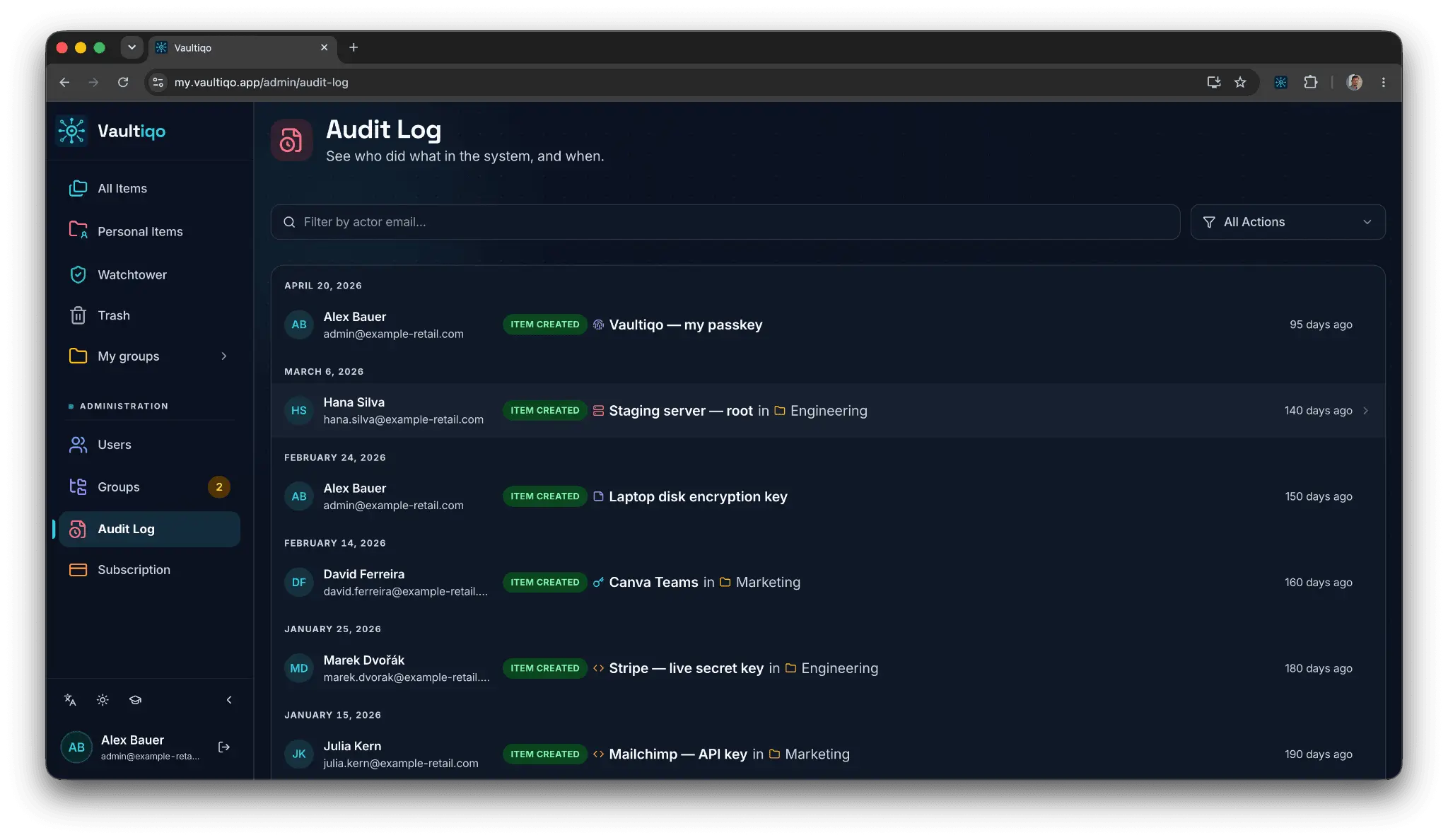Click the AB avatar in sidebar footer
The height and width of the screenshot is (840, 1448).
click(76, 747)
